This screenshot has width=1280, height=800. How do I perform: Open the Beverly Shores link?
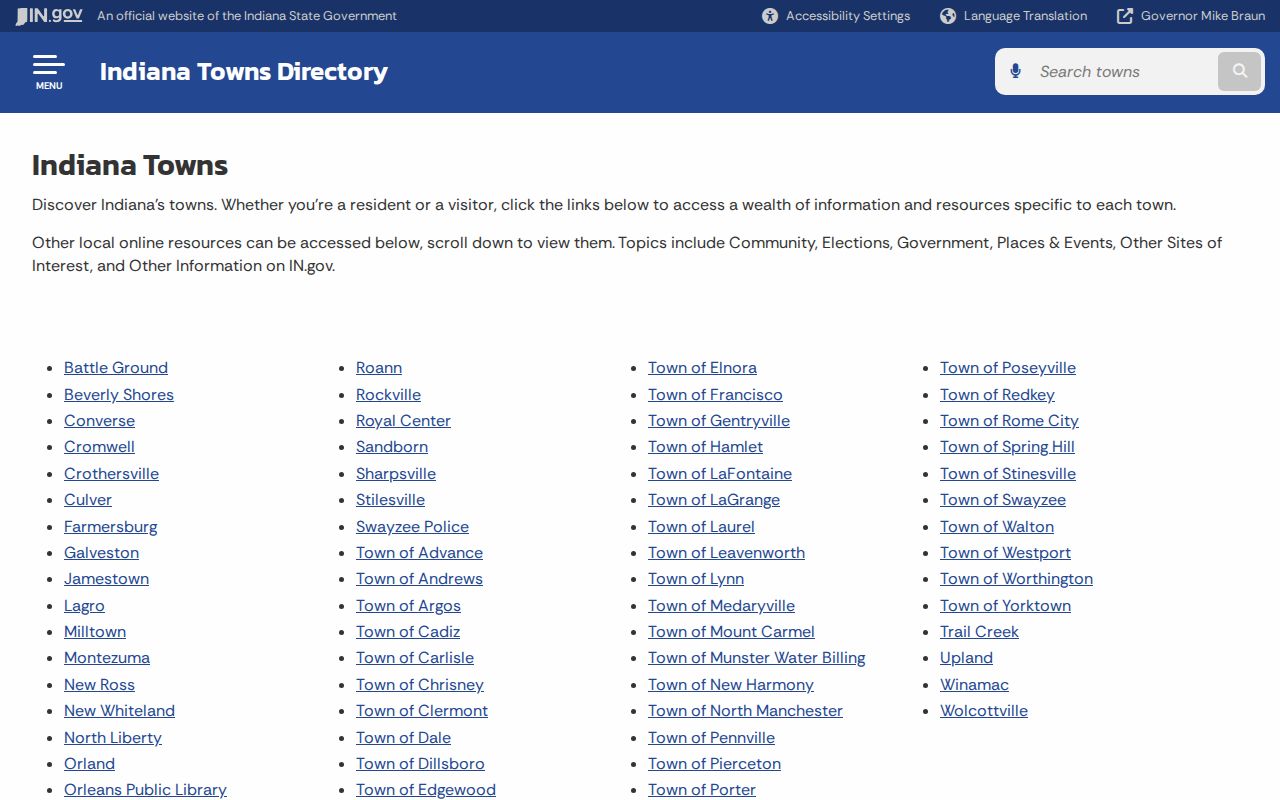point(119,394)
